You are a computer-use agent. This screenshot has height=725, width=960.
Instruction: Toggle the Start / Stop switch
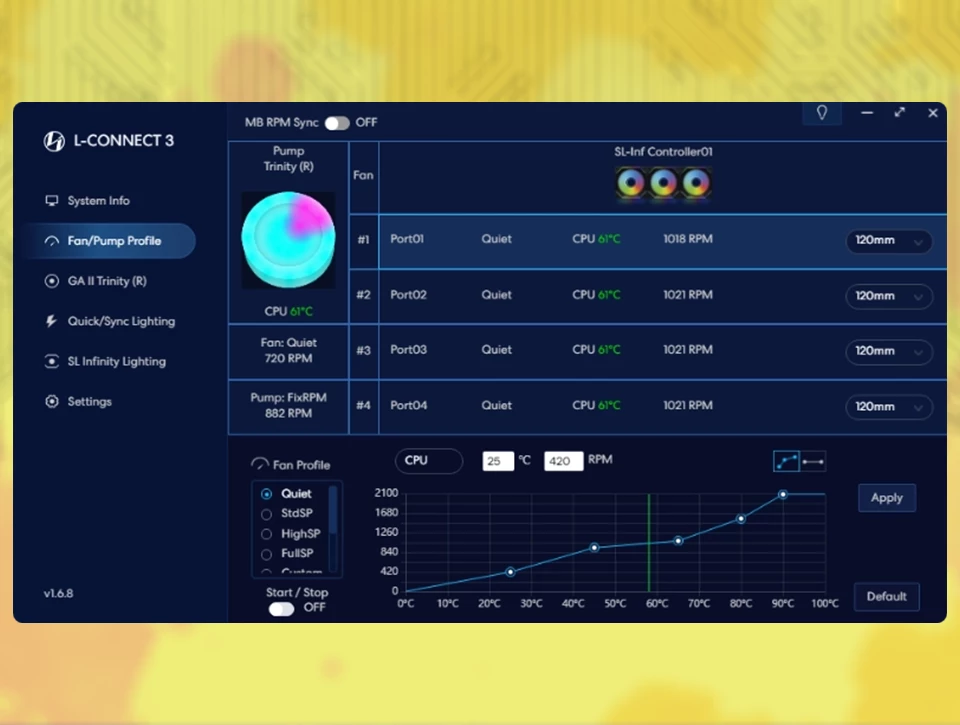click(x=282, y=608)
